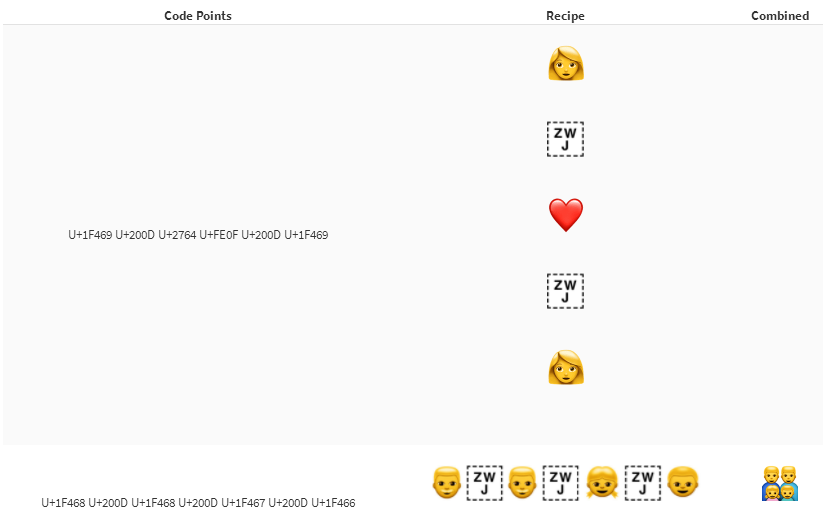Select the leftmost man emoji in family recipe
Image resolution: width=825 pixels, height=524 pixels.
click(x=446, y=482)
